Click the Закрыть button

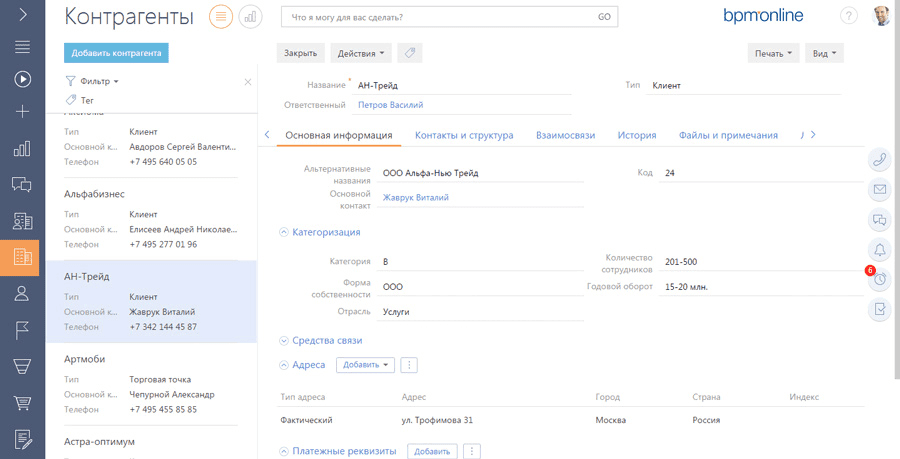[x=300, y=53]
